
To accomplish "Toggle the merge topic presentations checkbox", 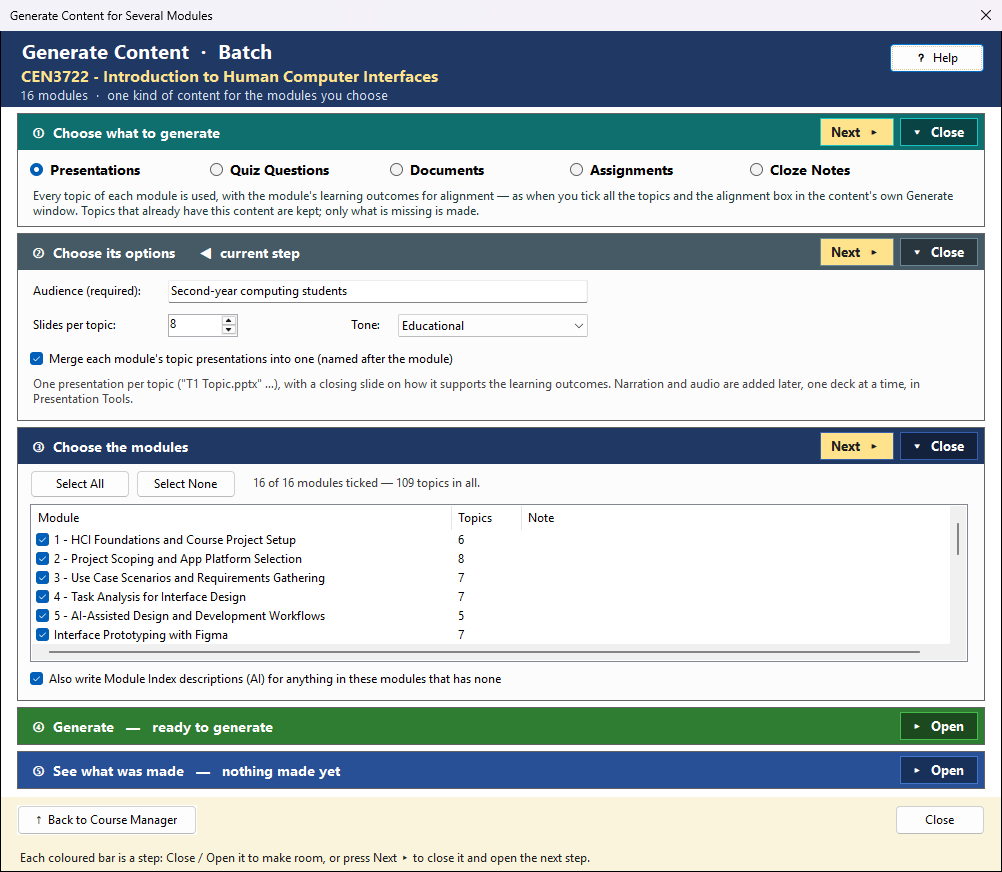I will click(37, 358).
